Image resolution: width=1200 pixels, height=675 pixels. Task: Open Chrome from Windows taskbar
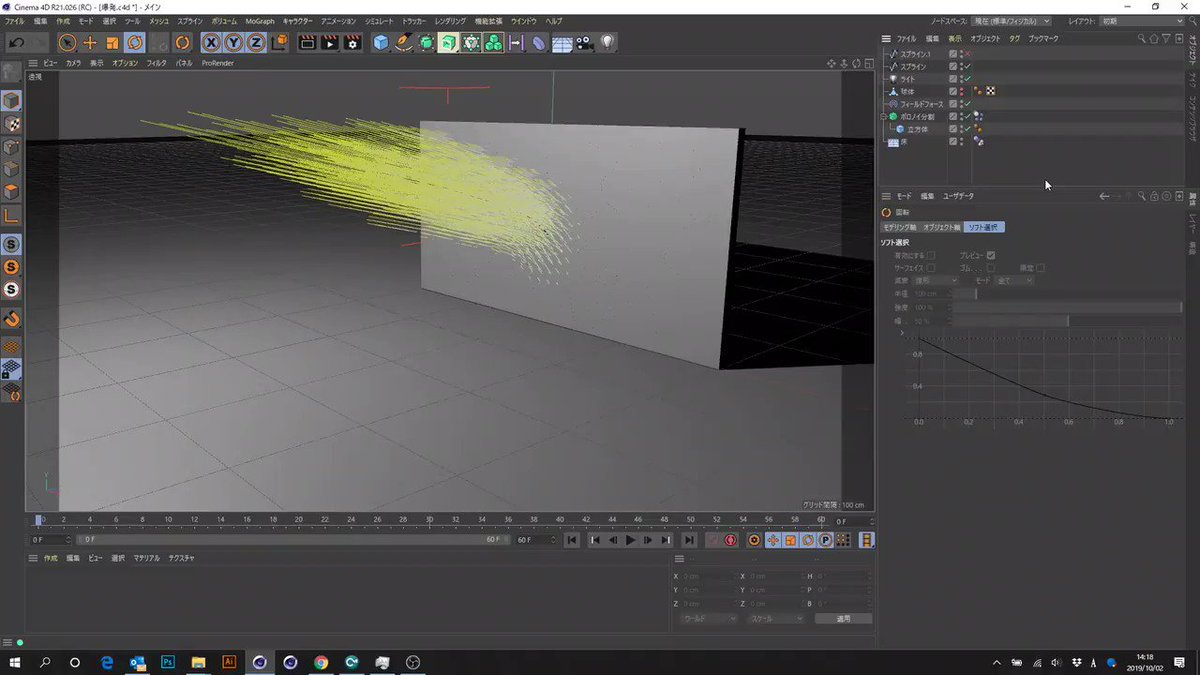click(321, 662)
